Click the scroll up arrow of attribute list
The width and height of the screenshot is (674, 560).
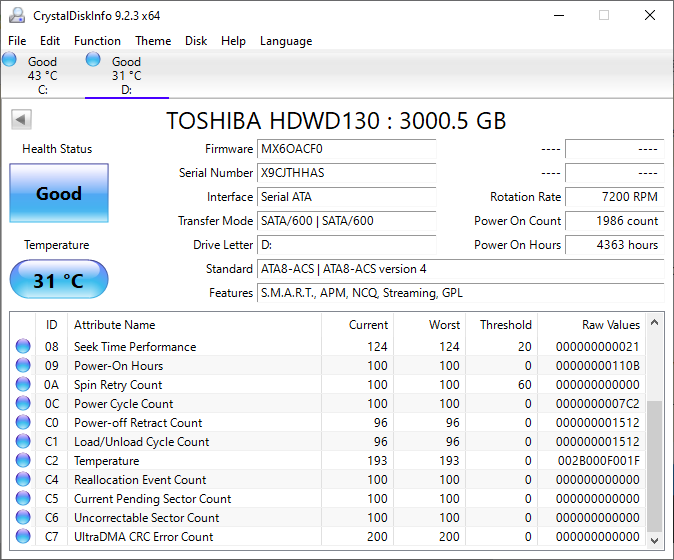pyautogui.click(x=655, y=322)
